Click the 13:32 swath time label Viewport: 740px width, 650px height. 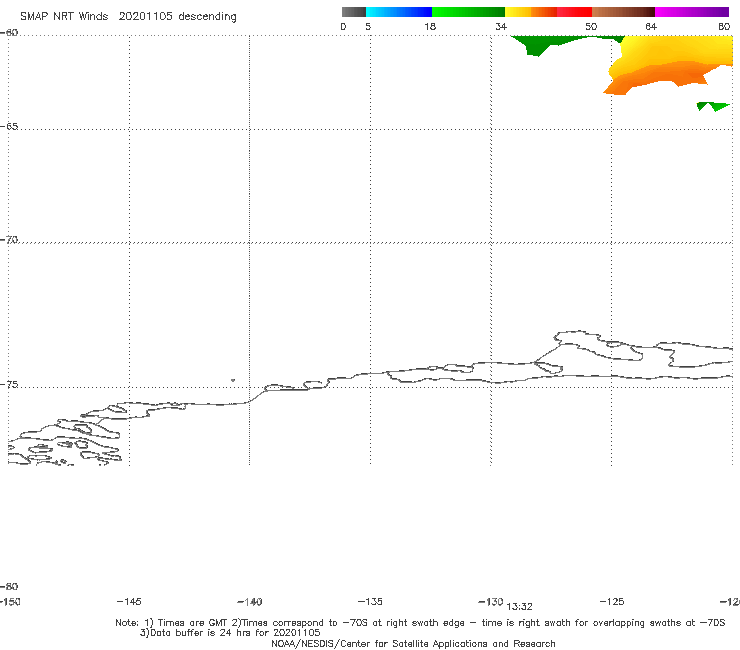coord(519,607)
